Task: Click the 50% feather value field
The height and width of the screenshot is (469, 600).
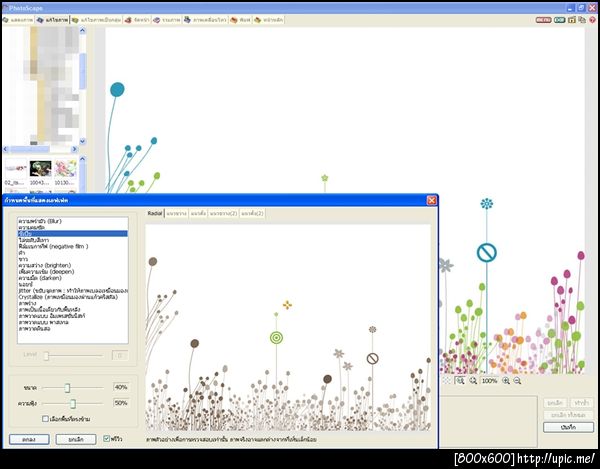Action: 121,403
